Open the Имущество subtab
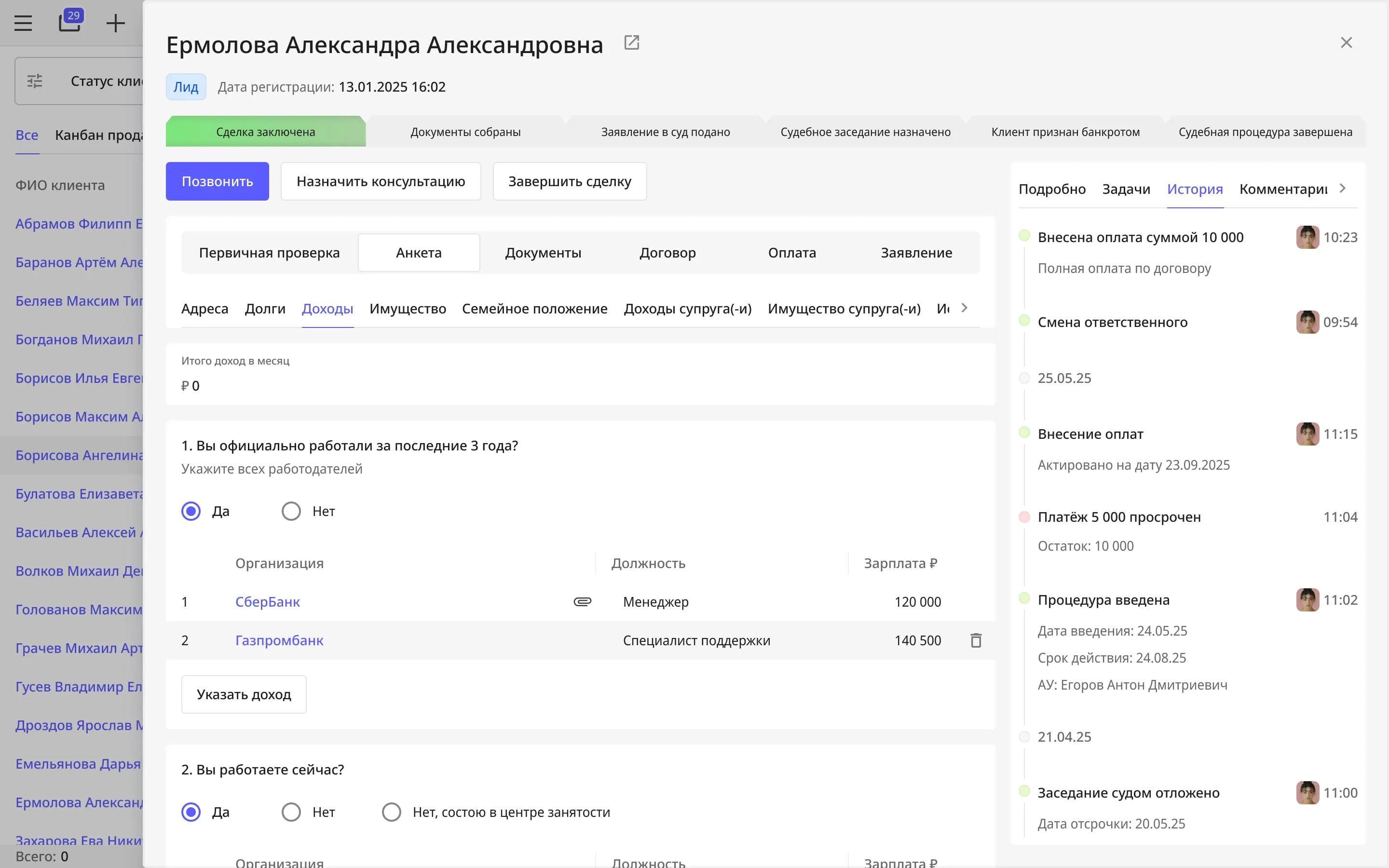 pyautogui.click(x=408, y=309)
